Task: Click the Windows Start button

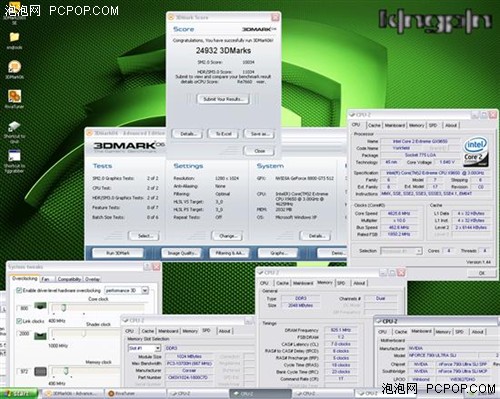Action: click(19, 394)
